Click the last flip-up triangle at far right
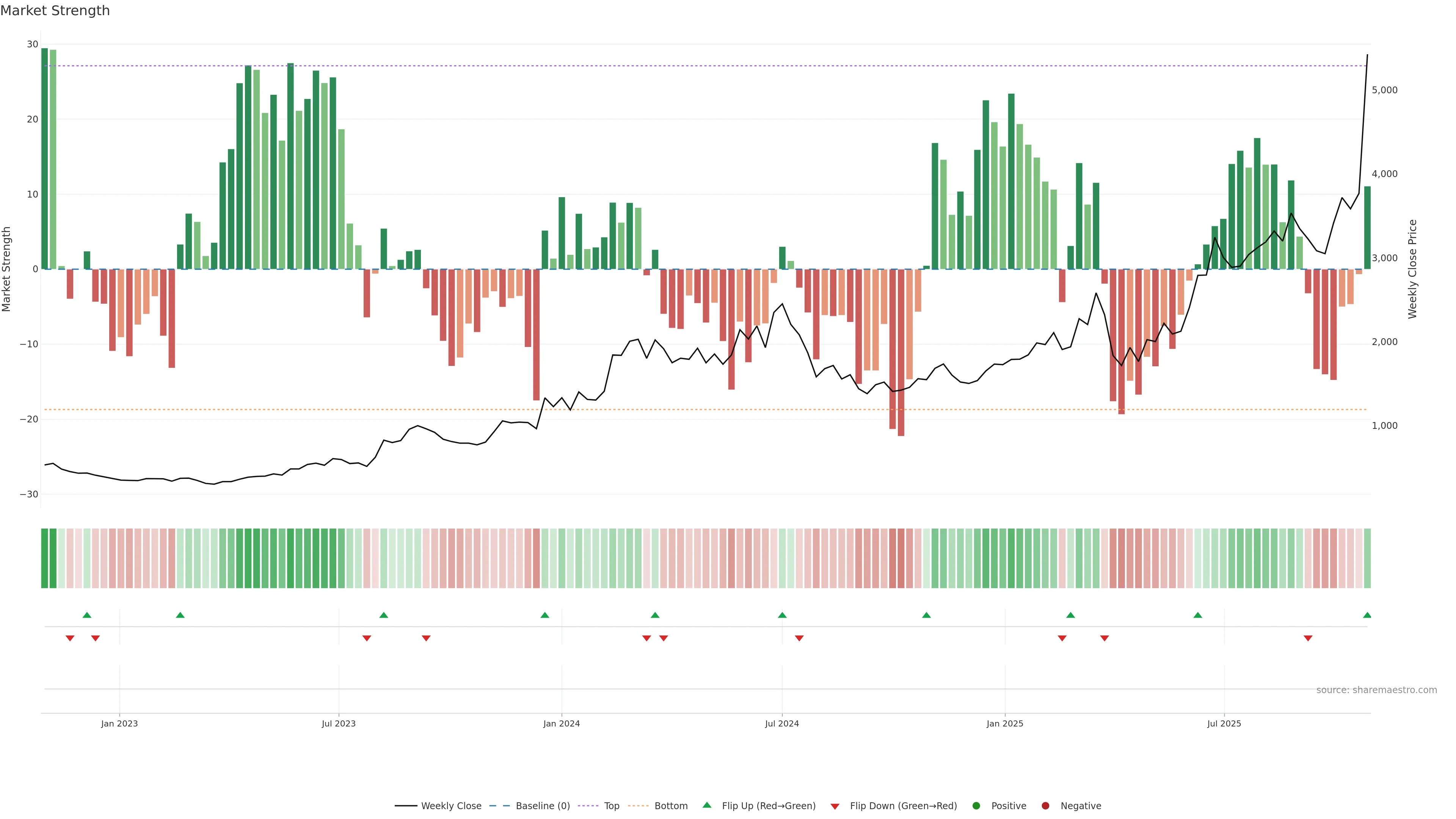1456x819 pixels. pos(1367,615)
